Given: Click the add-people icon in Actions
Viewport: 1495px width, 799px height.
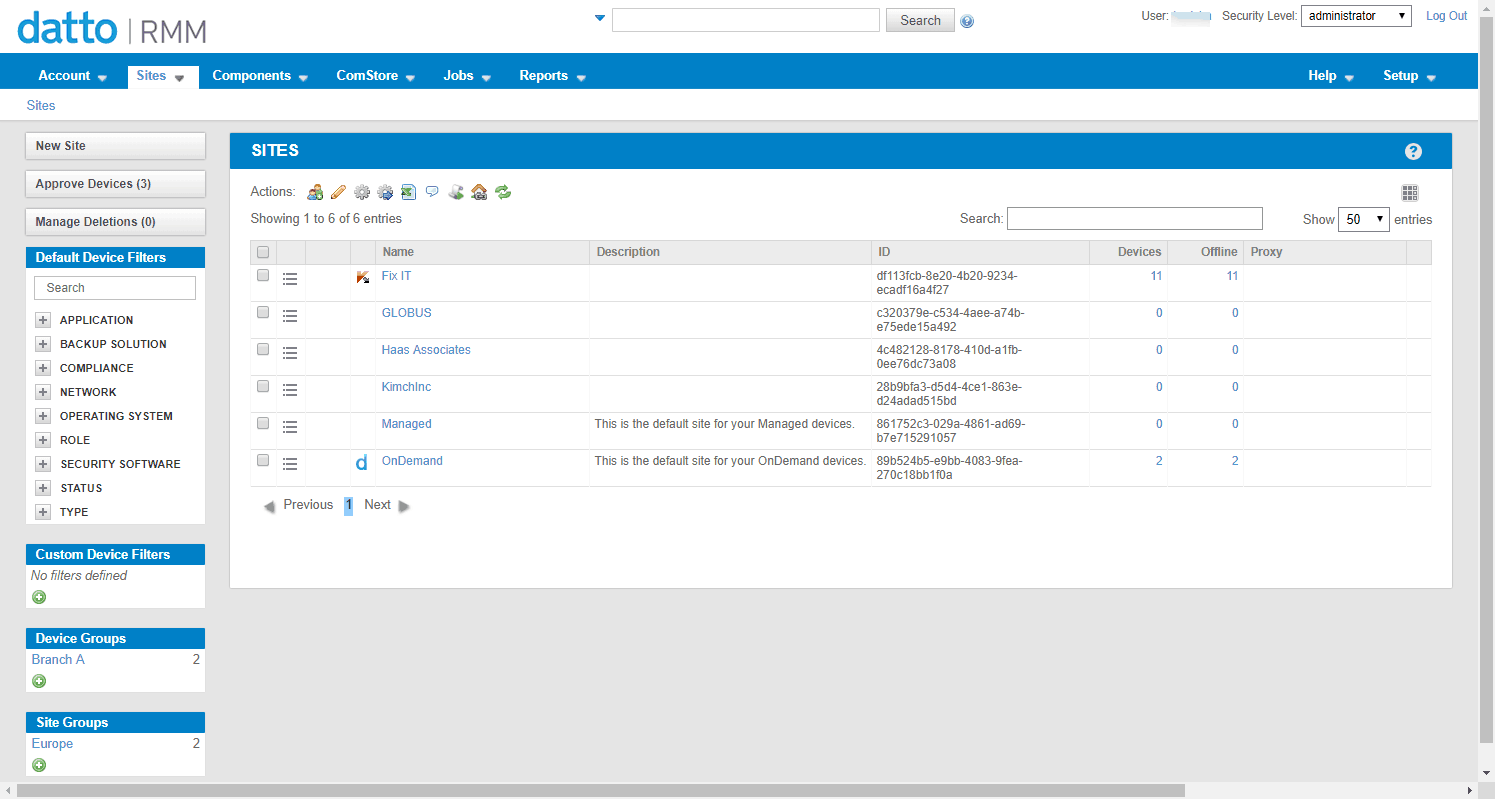Looking at the screenshot, I should click(x=315, y=192).
